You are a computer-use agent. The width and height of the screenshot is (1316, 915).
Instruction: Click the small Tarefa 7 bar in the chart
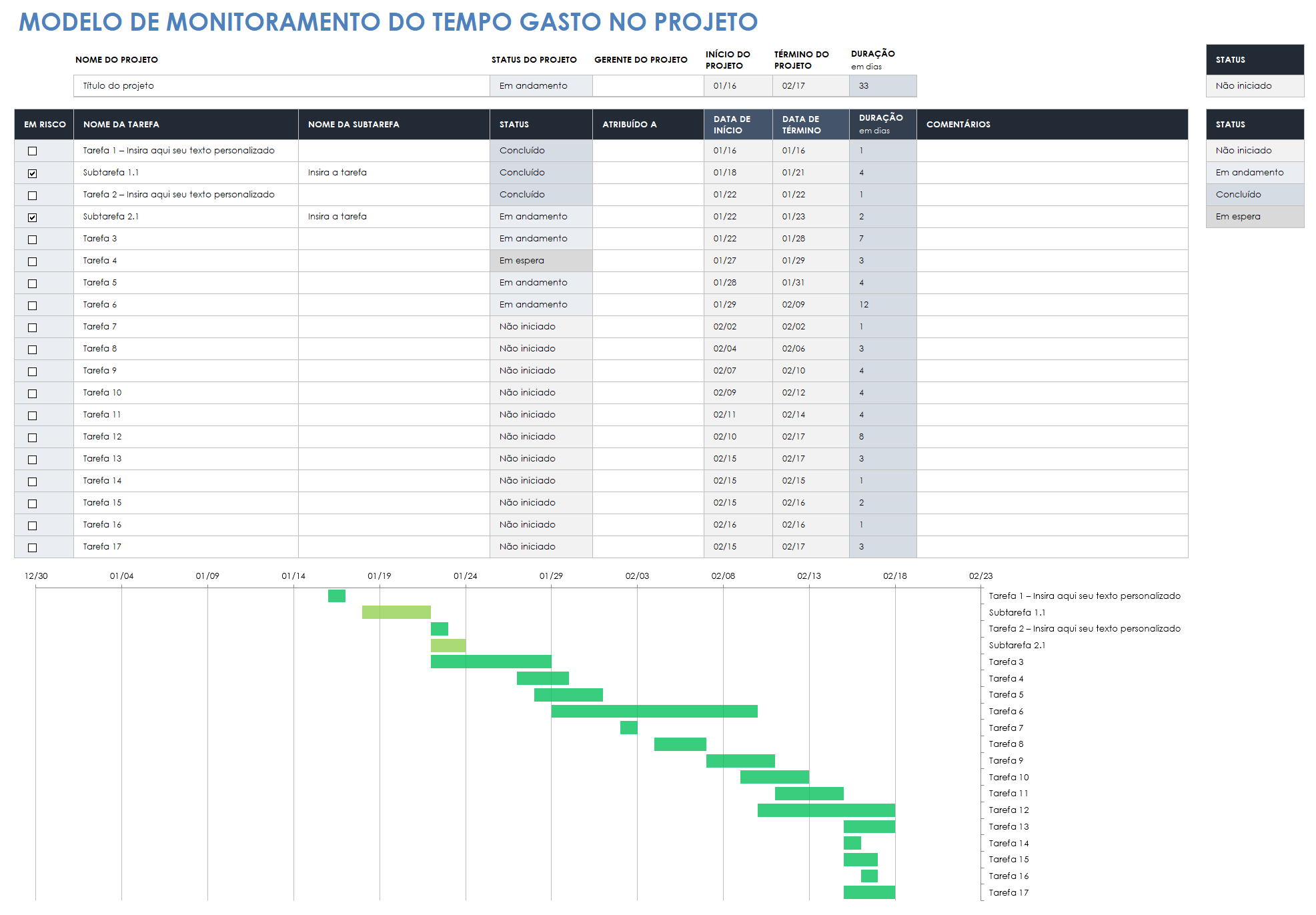[628, 728]
